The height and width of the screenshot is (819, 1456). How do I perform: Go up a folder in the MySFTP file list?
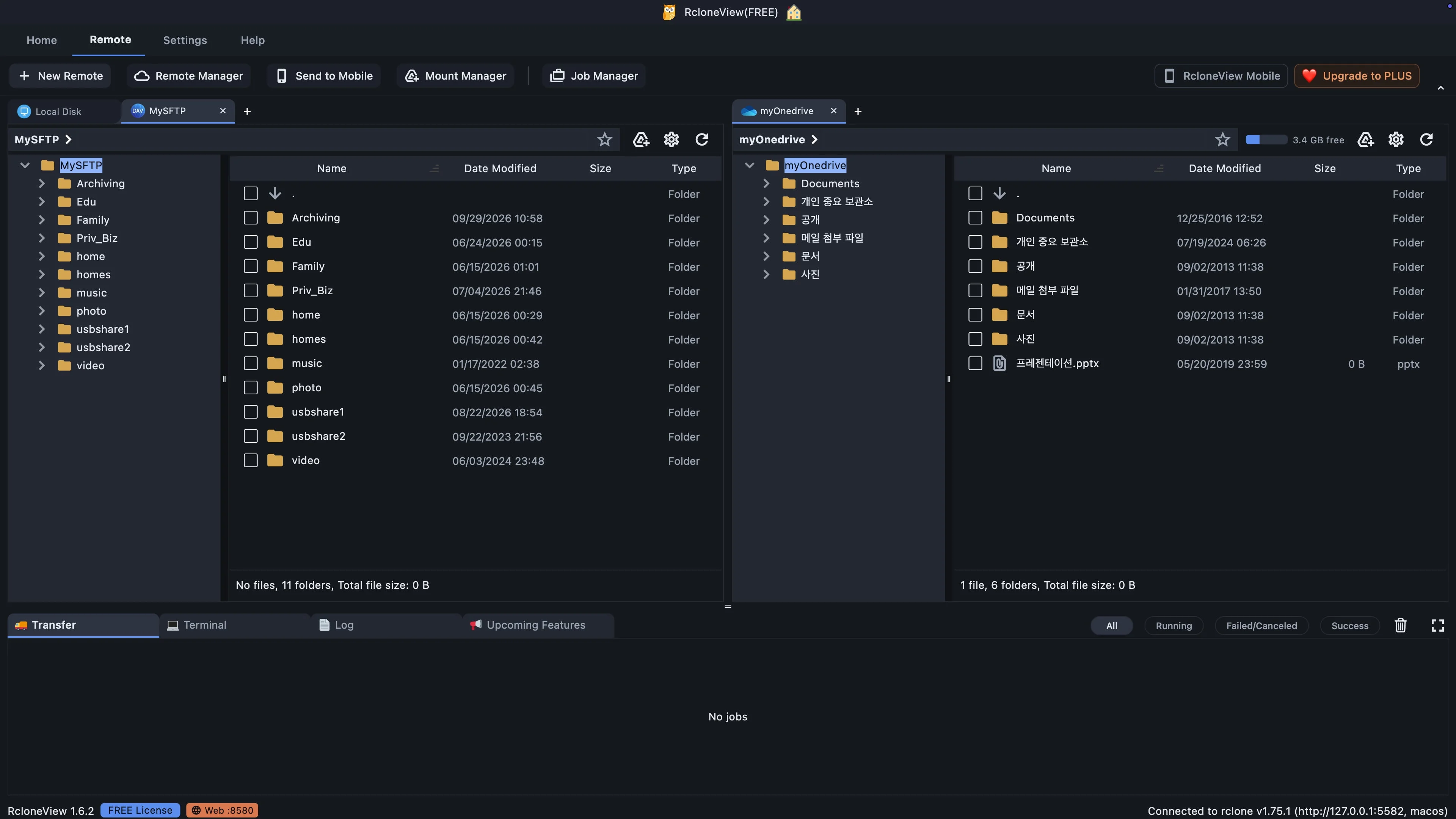tap(275, 194)
